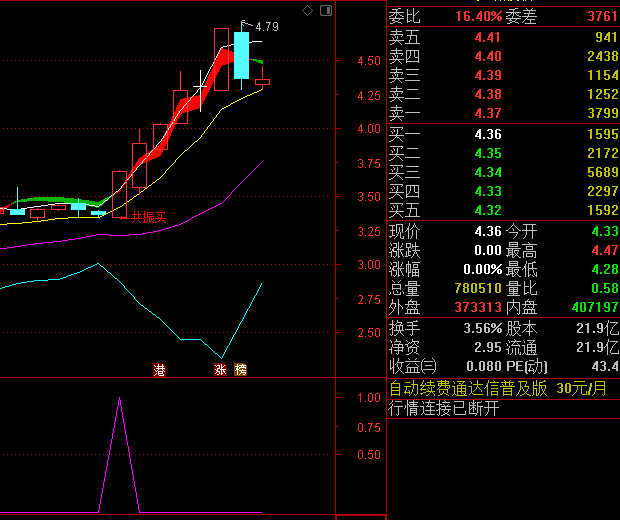Viewport: 620px width, 520px height.
Task: Click the 行情连接已断开 status message
Action: 444,408
